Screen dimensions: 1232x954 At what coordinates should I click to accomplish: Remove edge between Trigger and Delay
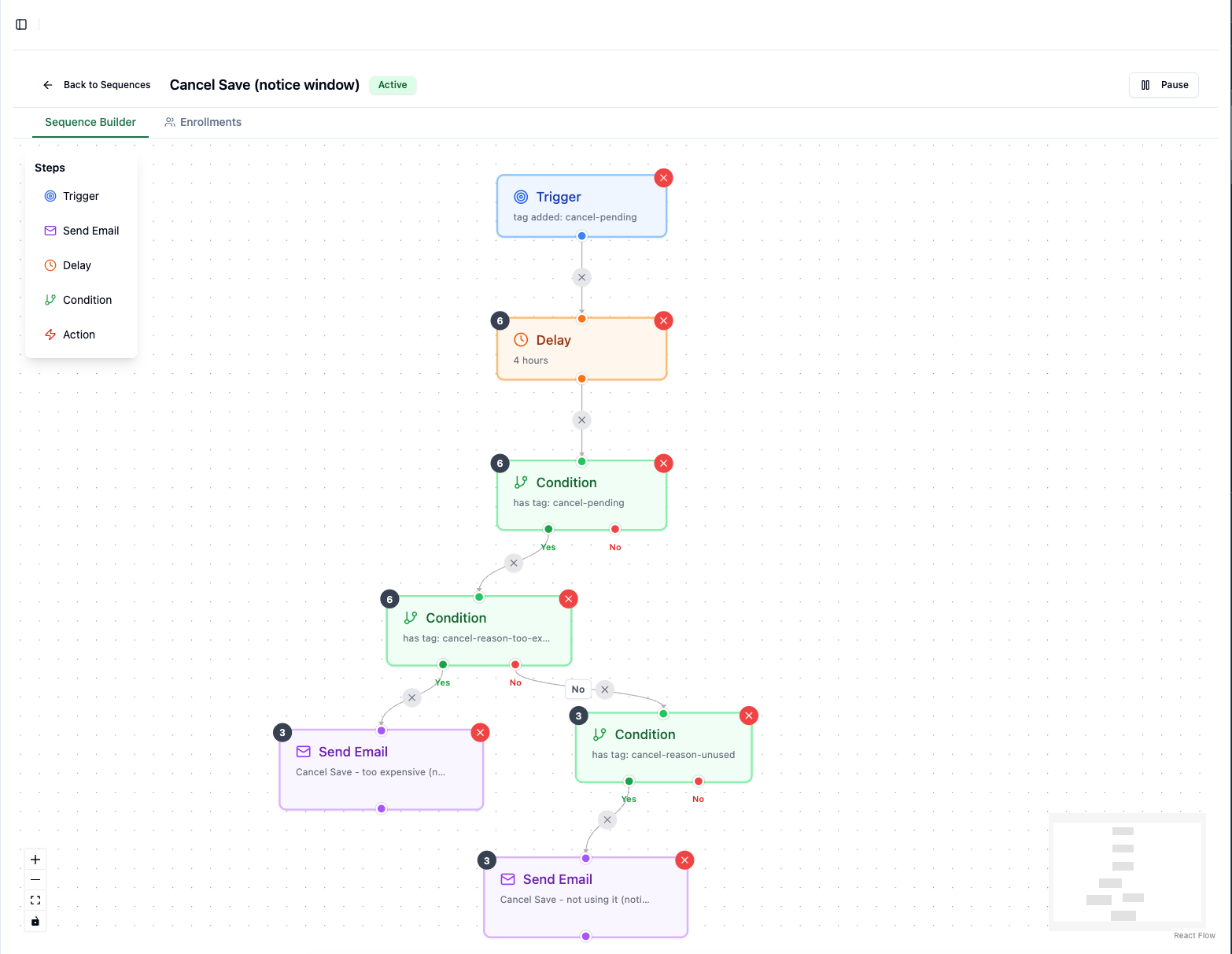[581, 277]
